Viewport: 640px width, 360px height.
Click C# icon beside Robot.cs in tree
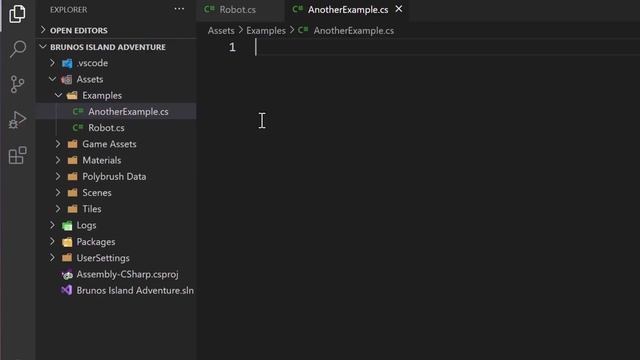[x=78, y=128]
